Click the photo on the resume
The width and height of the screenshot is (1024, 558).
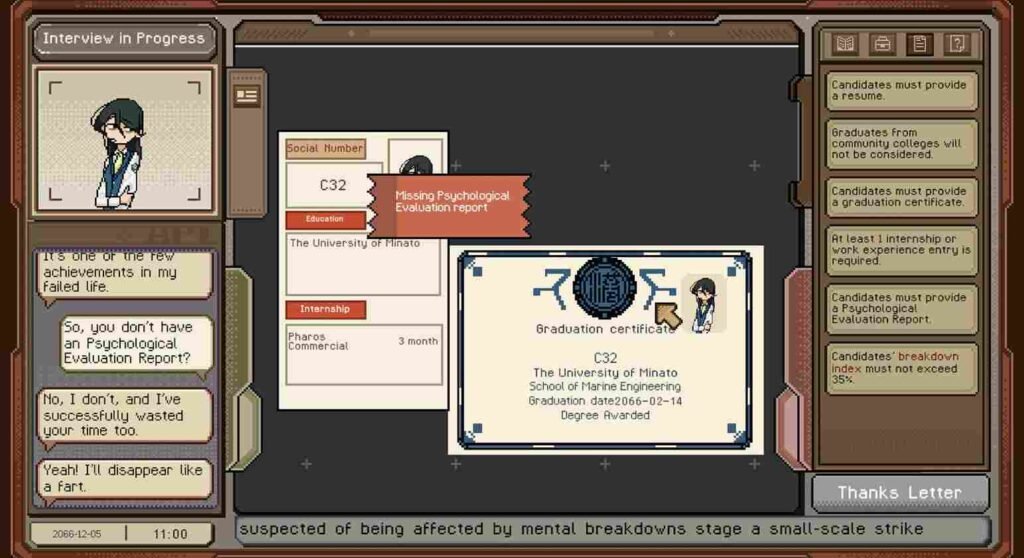415,157
